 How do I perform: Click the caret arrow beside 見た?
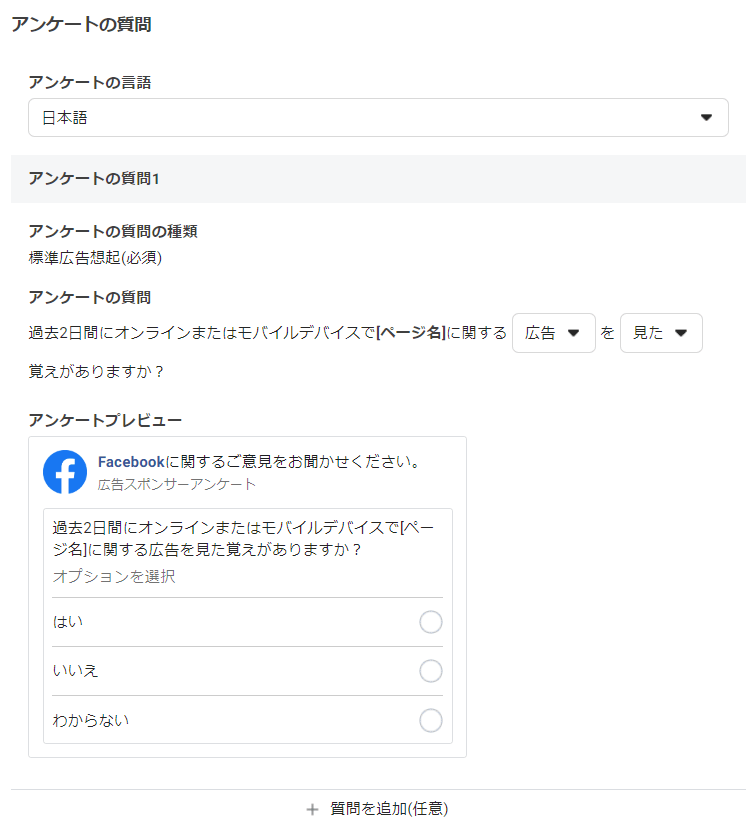[x=681, y=333]
